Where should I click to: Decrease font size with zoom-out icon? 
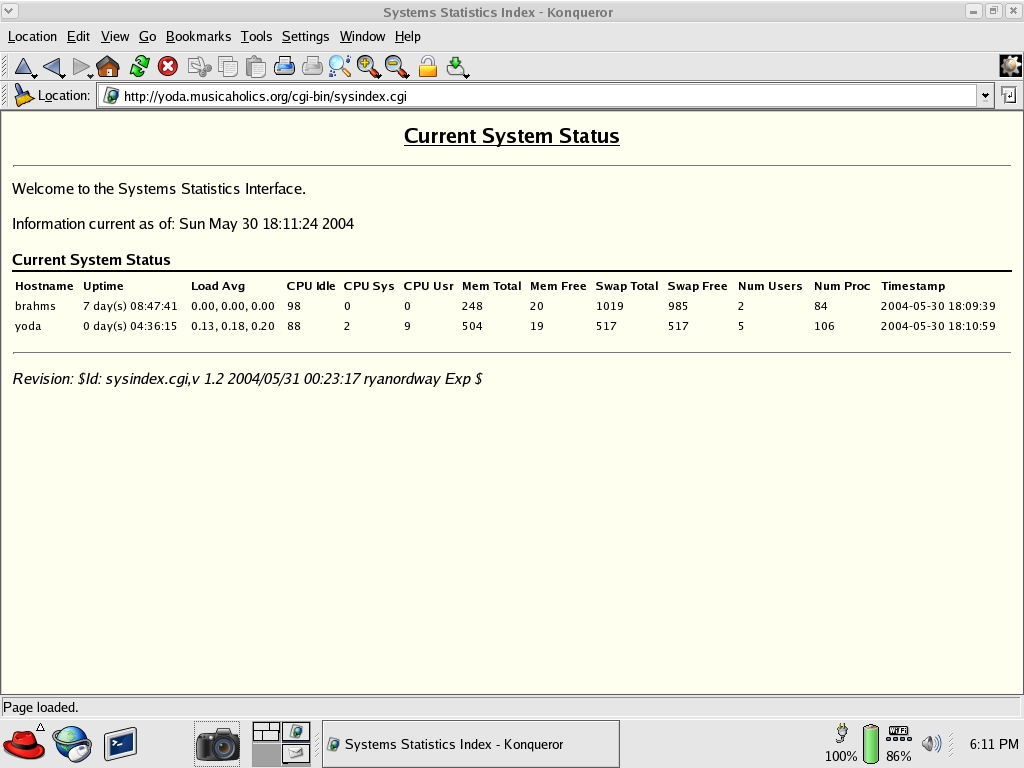click(397, 67)
